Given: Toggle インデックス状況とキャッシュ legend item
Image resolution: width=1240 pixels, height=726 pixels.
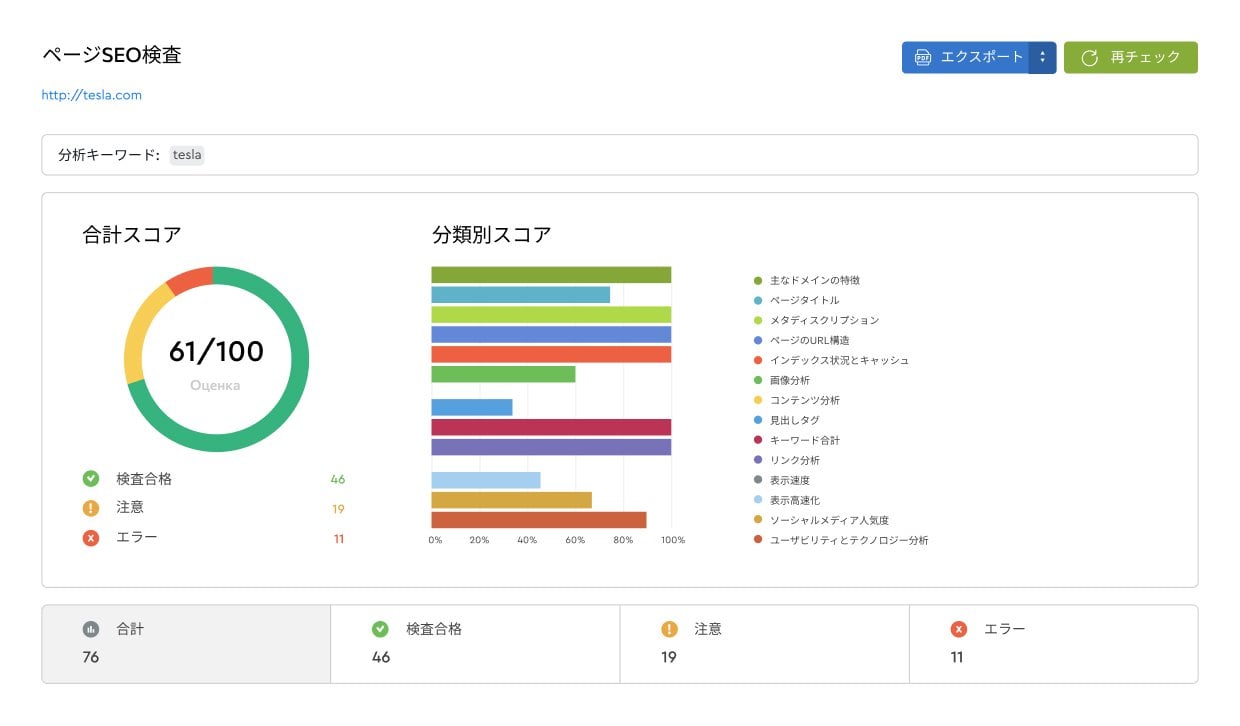Looking at the screenshot, I should pos(831,360).
